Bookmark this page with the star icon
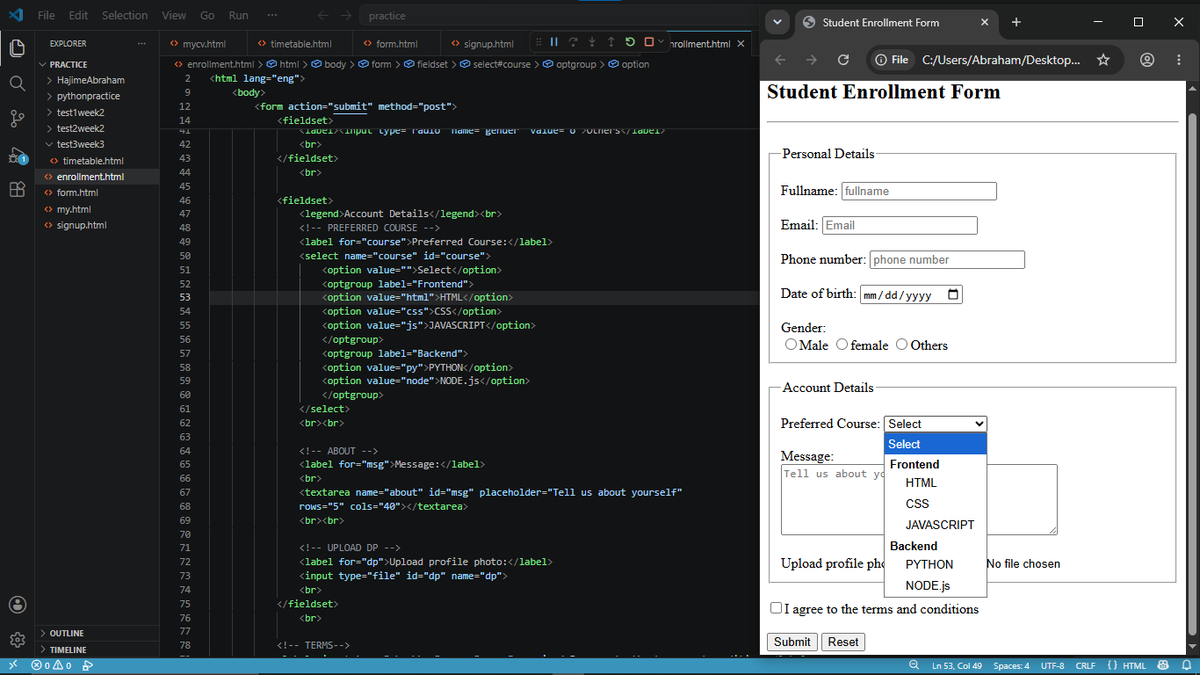The height and width of the screenshot is (675, 1200). [1103, 60]
